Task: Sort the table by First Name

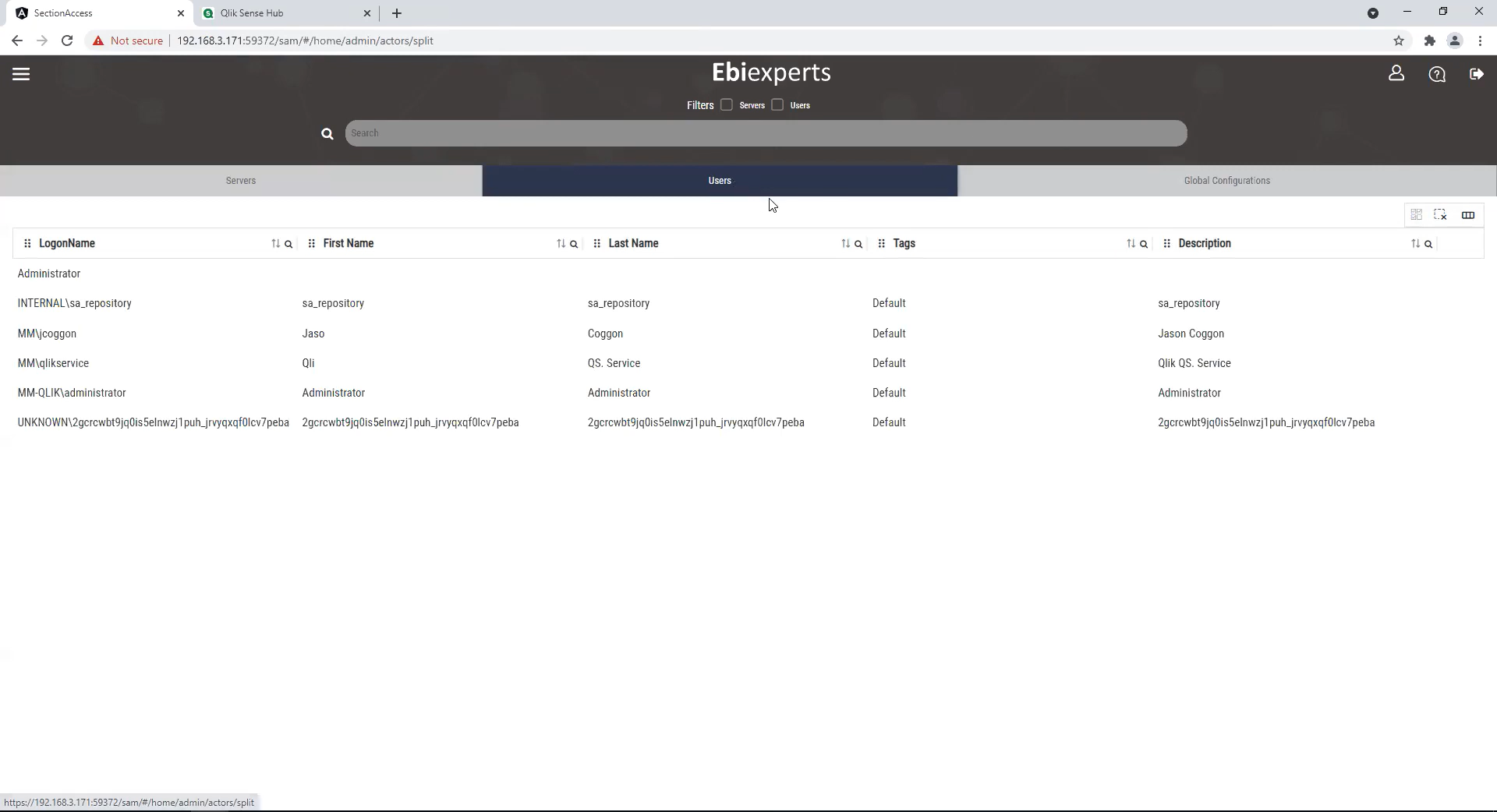Action: click(561, 244)
